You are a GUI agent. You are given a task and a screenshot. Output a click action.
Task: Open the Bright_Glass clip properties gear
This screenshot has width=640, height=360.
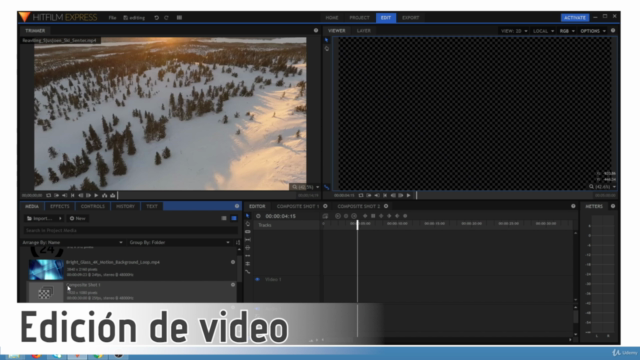[233, 262]
